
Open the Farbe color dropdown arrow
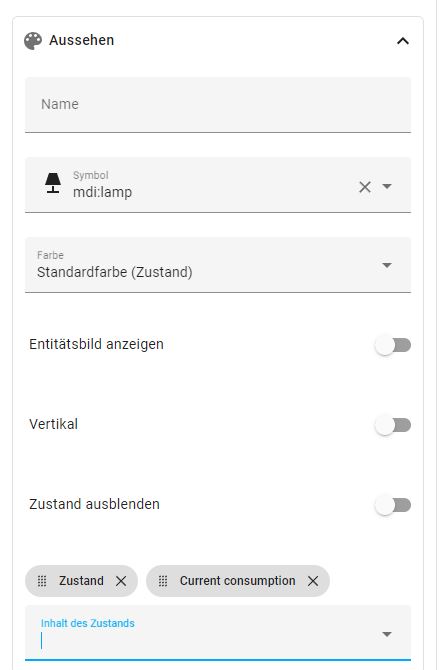387,265
